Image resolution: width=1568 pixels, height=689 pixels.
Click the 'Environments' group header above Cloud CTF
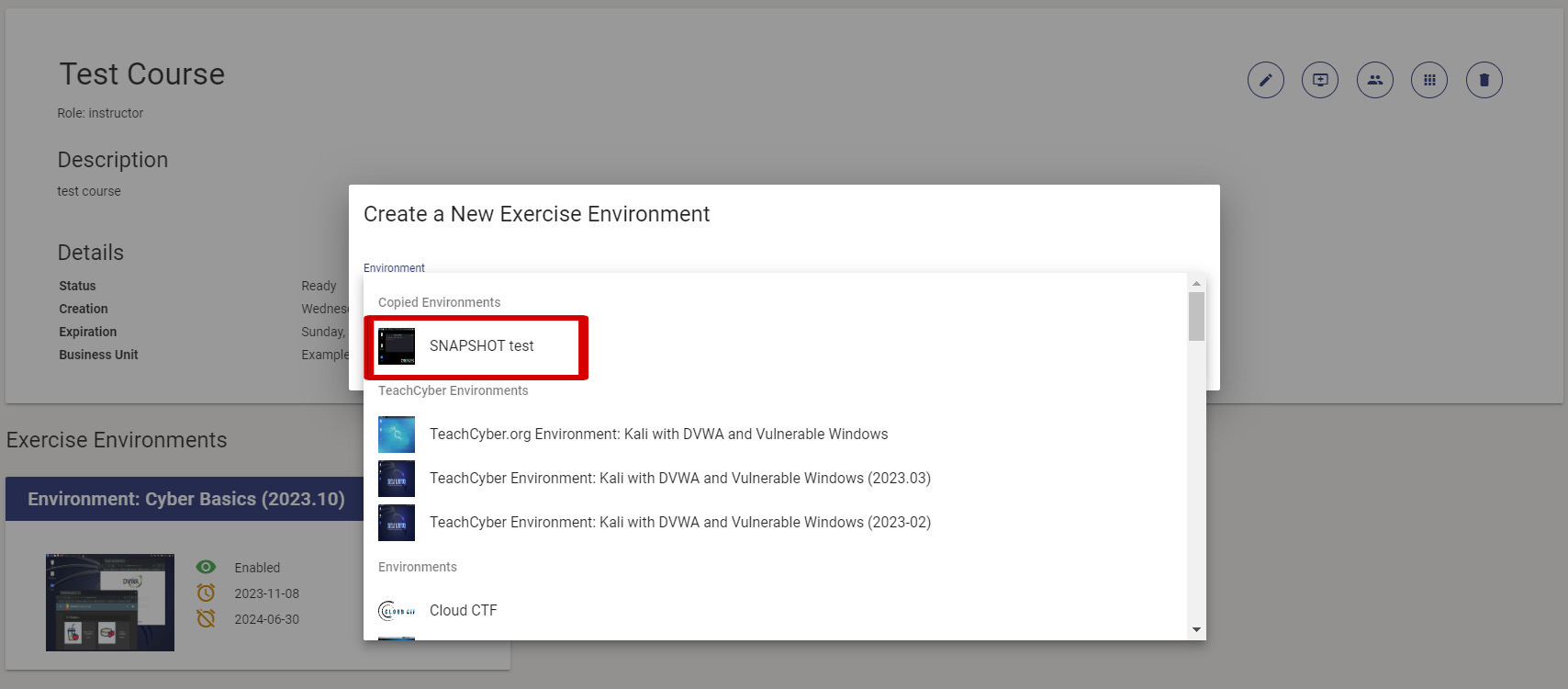[x=418, y=567]
